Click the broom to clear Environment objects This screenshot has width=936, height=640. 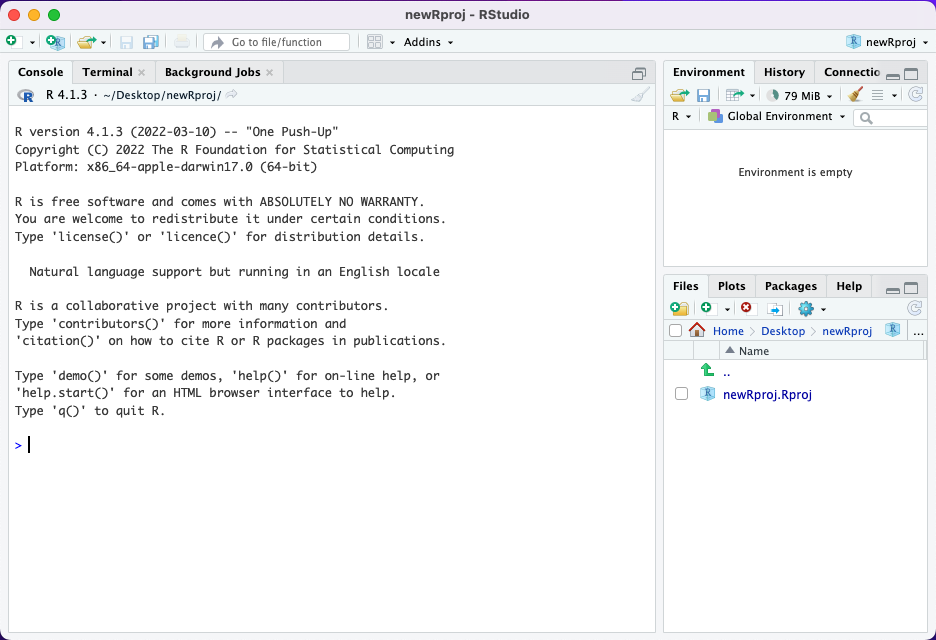(x=855, y=95)
